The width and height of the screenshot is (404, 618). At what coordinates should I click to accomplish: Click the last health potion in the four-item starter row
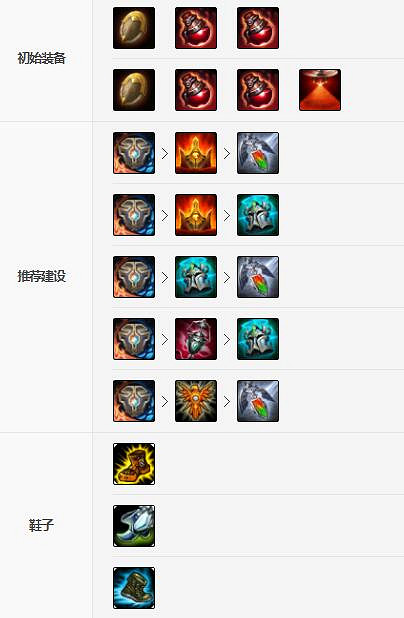pos(258,90)
